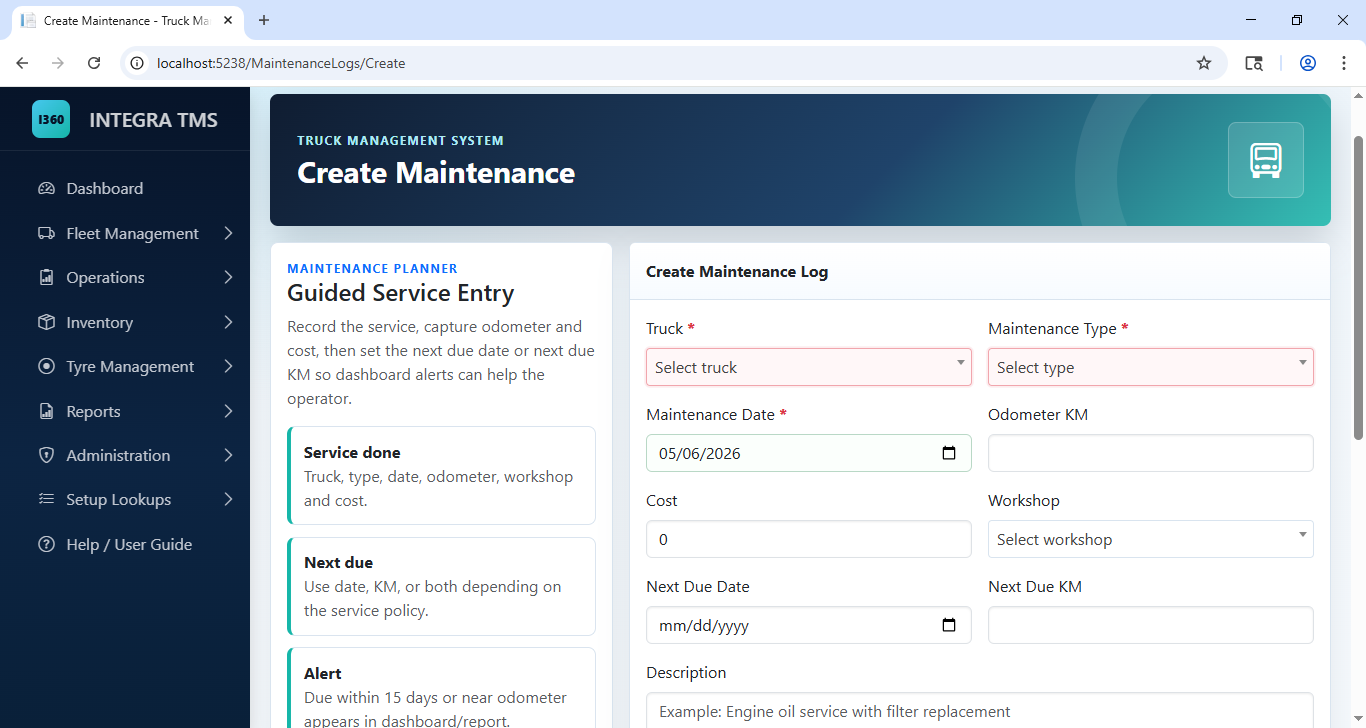
Task: Expand the Administration submenu chevron
Action: coord(228,455)
